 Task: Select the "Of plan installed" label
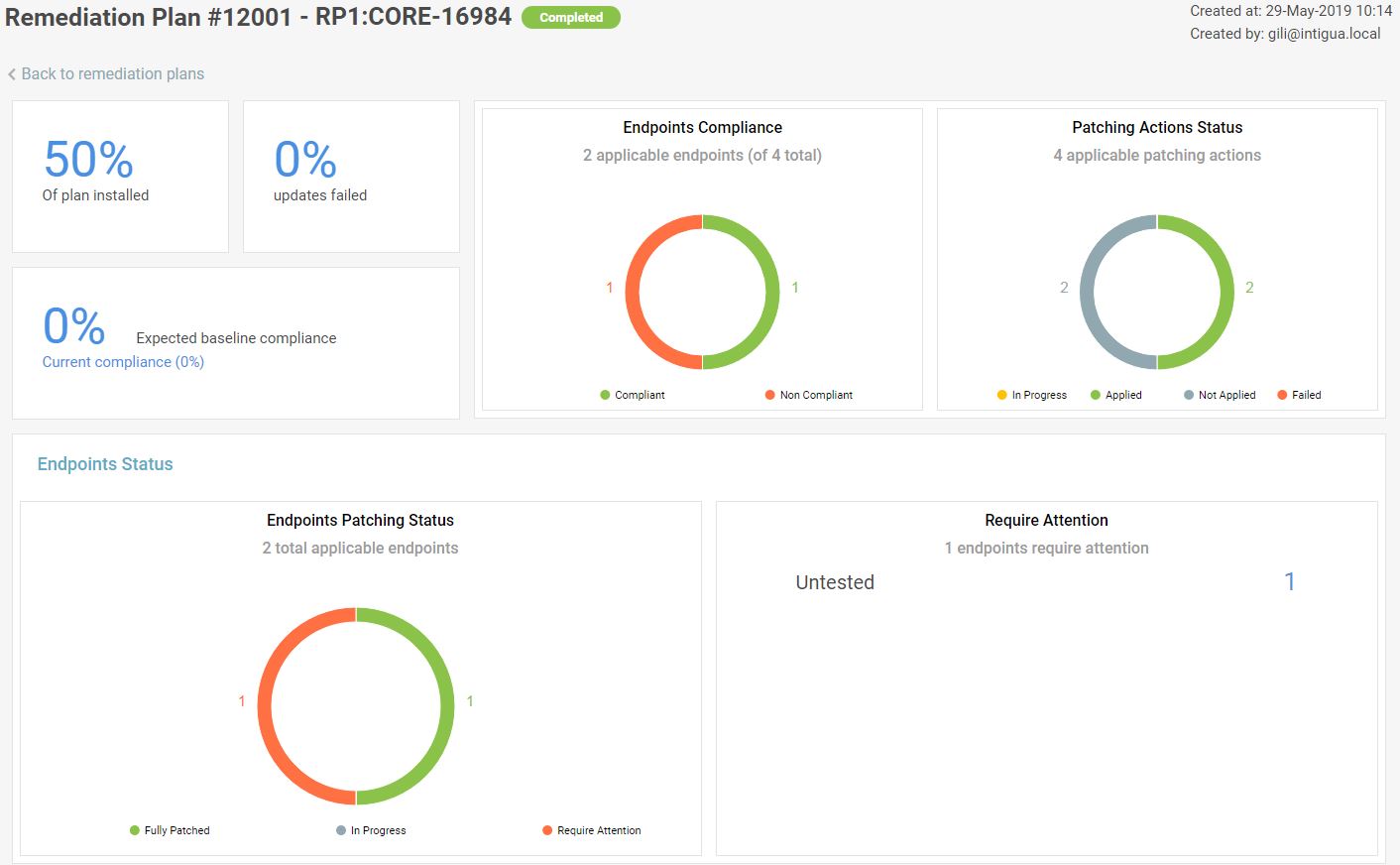click(x=95, y=195)
